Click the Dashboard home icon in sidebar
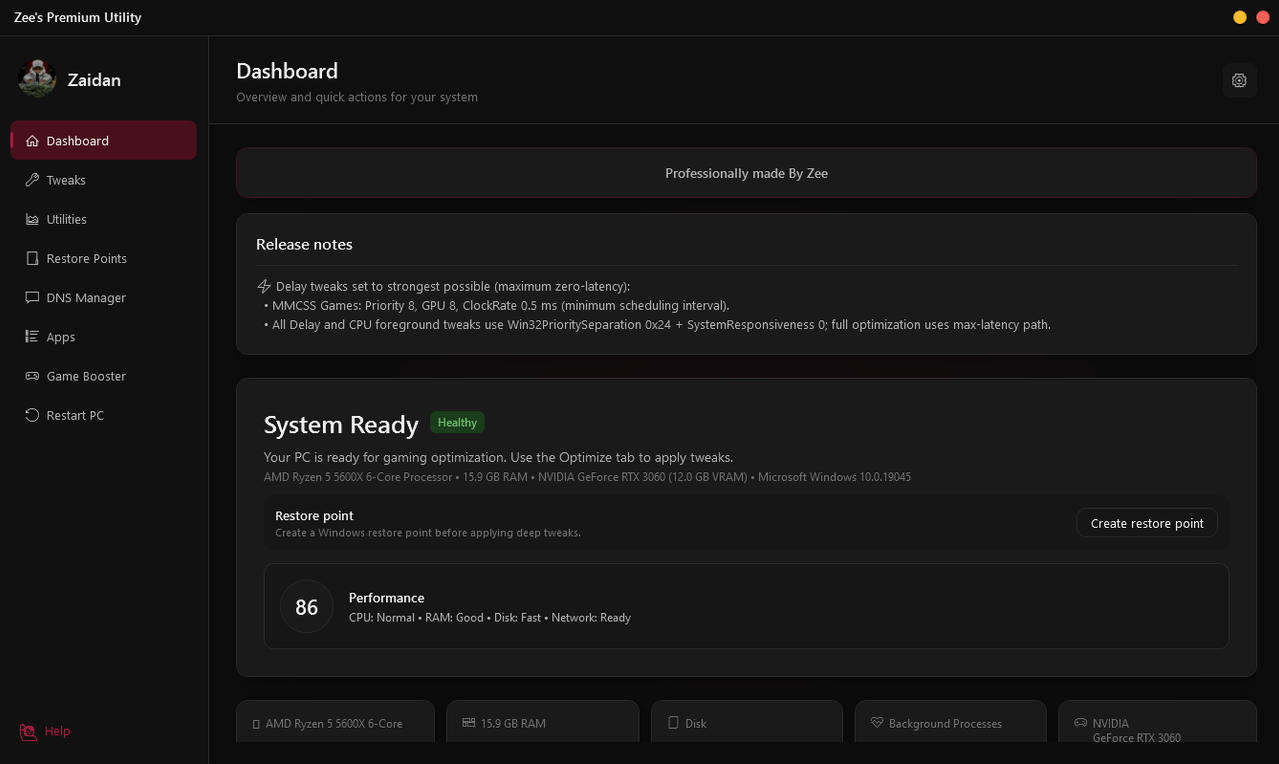Screen dimensions: 1279x764 [x=32, y=141]
